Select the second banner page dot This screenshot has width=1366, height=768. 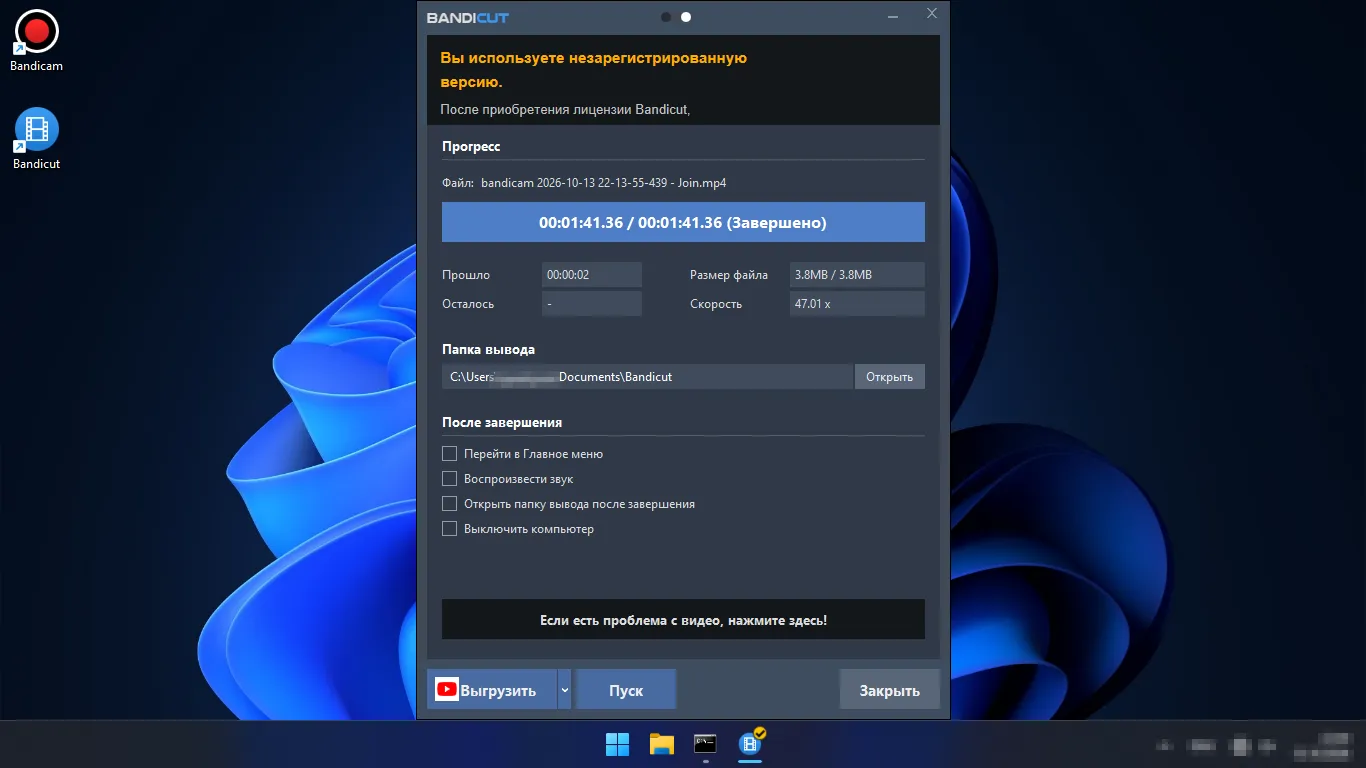coord(686,17)
